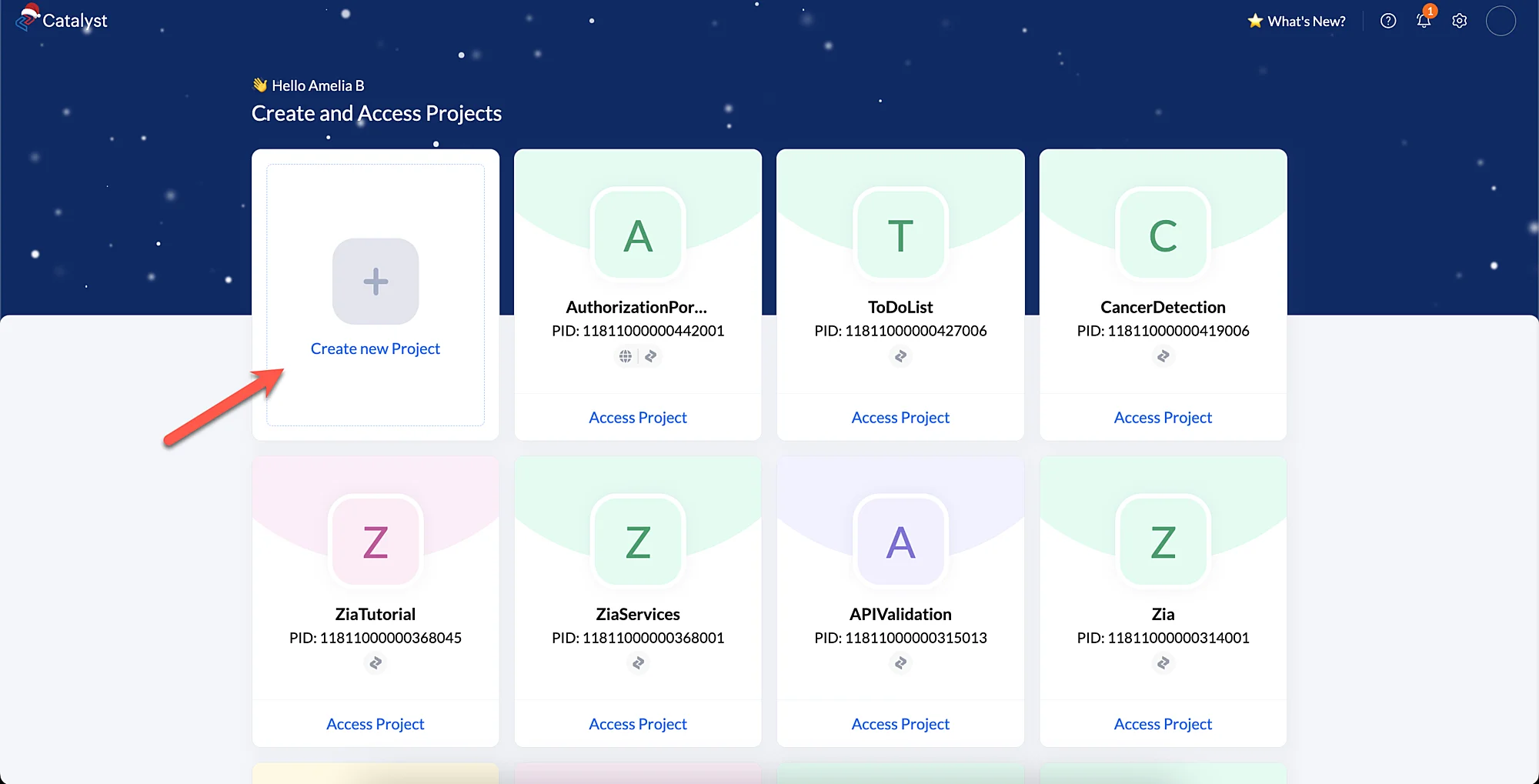Click the Catalyst icon under CancerDetection PID
This screenshot has height=784, width=1539.
click(1163, 356)
